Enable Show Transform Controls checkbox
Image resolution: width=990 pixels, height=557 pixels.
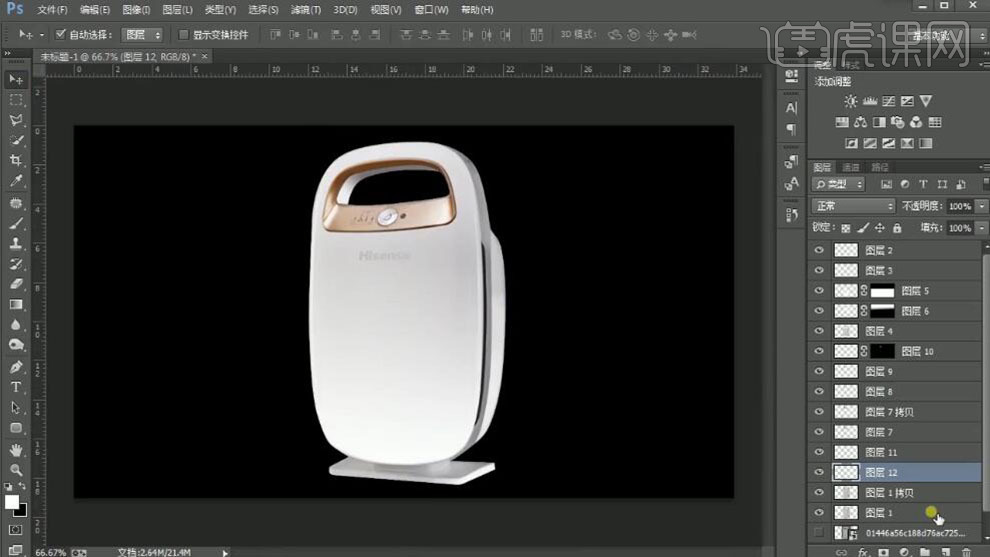183,34
